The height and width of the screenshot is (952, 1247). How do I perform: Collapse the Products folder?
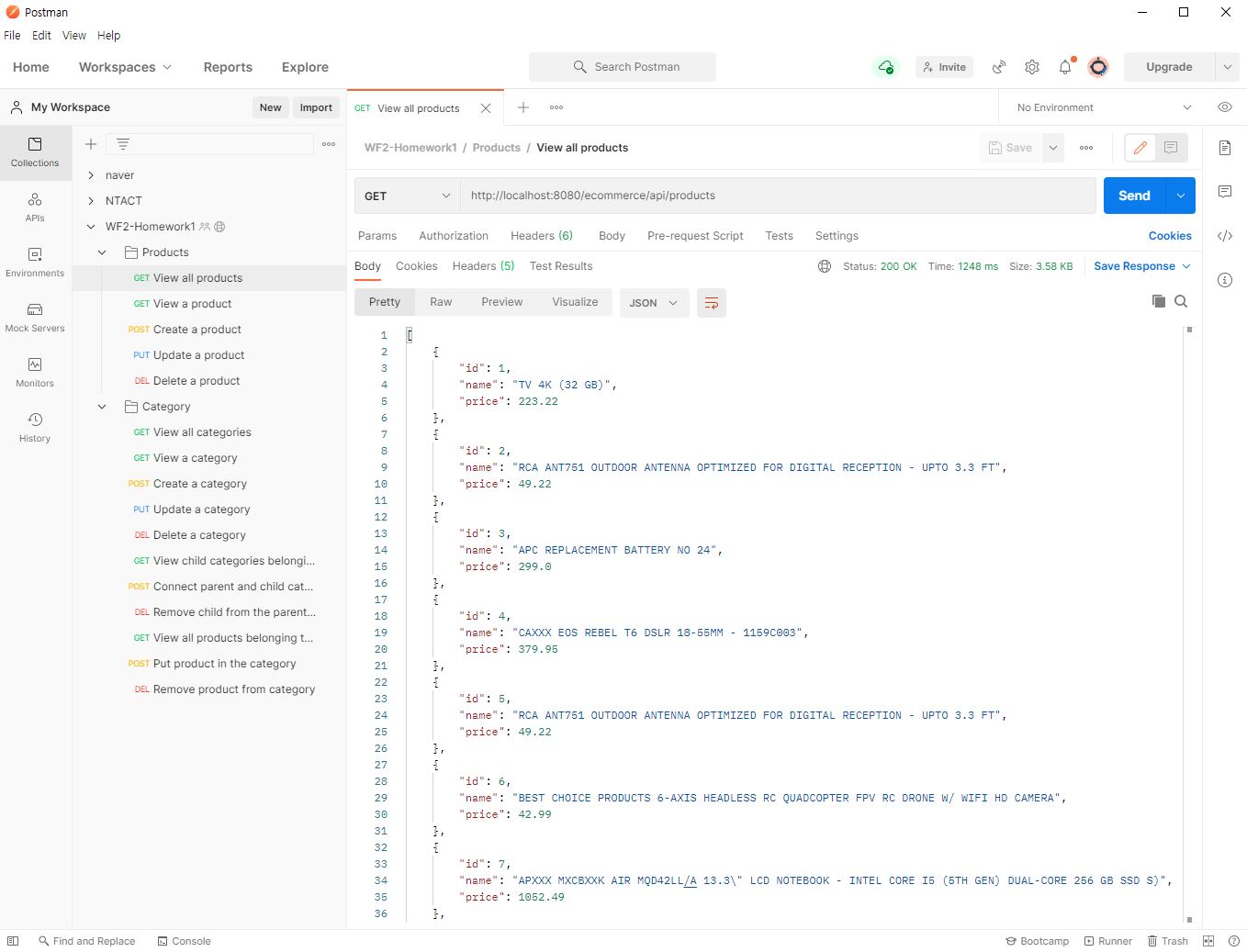(102, 252)
